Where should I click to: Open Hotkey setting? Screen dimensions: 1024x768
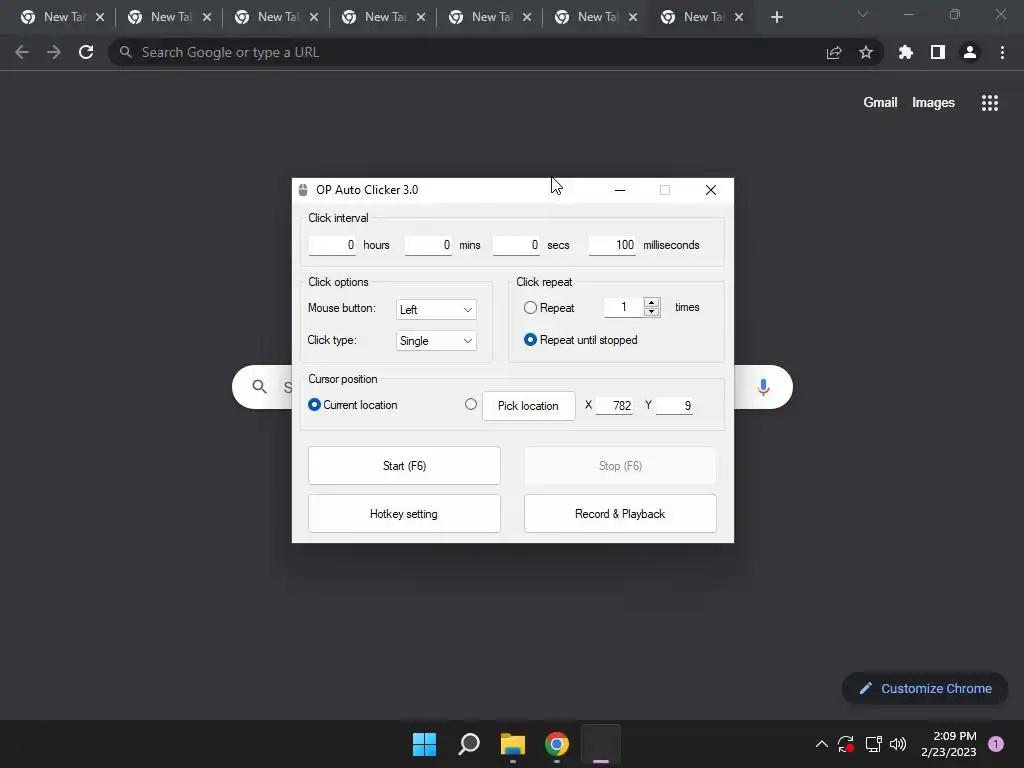pyautogui.click(x=404, y=514)
